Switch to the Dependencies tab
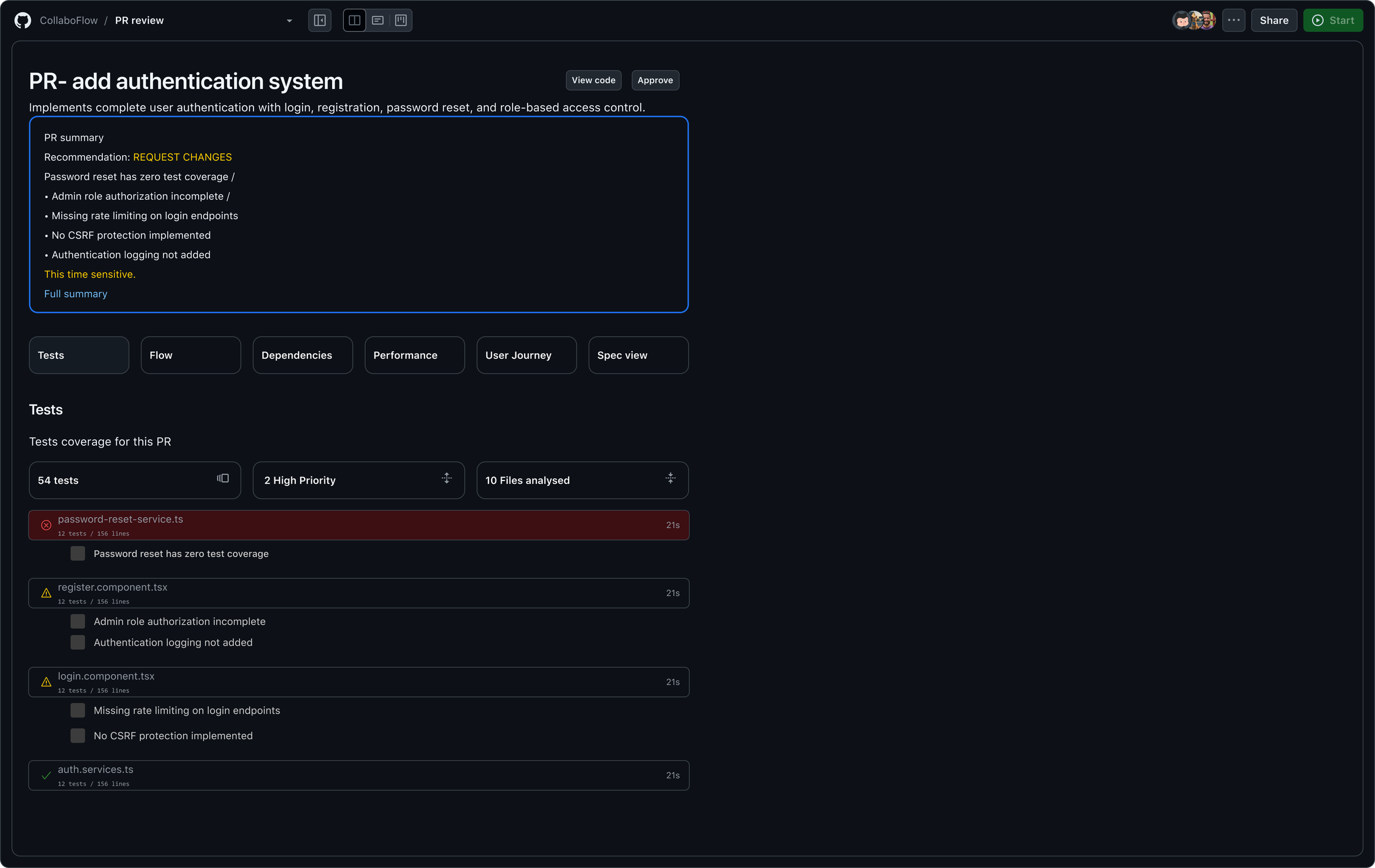The width and height of the screenshot is (1375, 868). [x=302, y=355]
